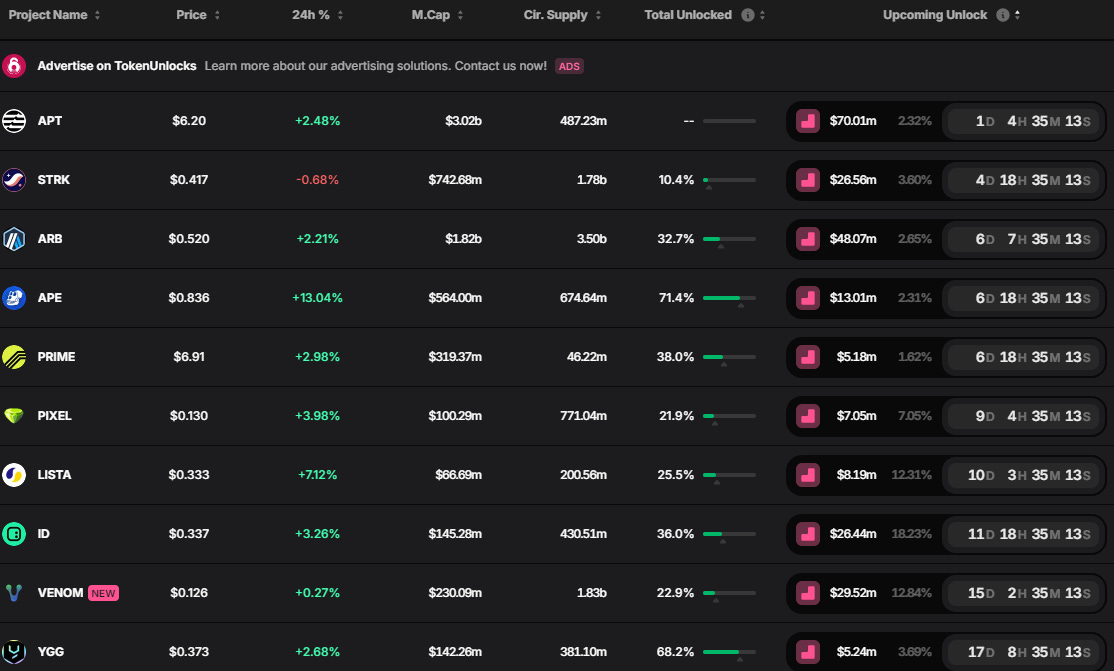Click the ADS badge

pos(569,66)
